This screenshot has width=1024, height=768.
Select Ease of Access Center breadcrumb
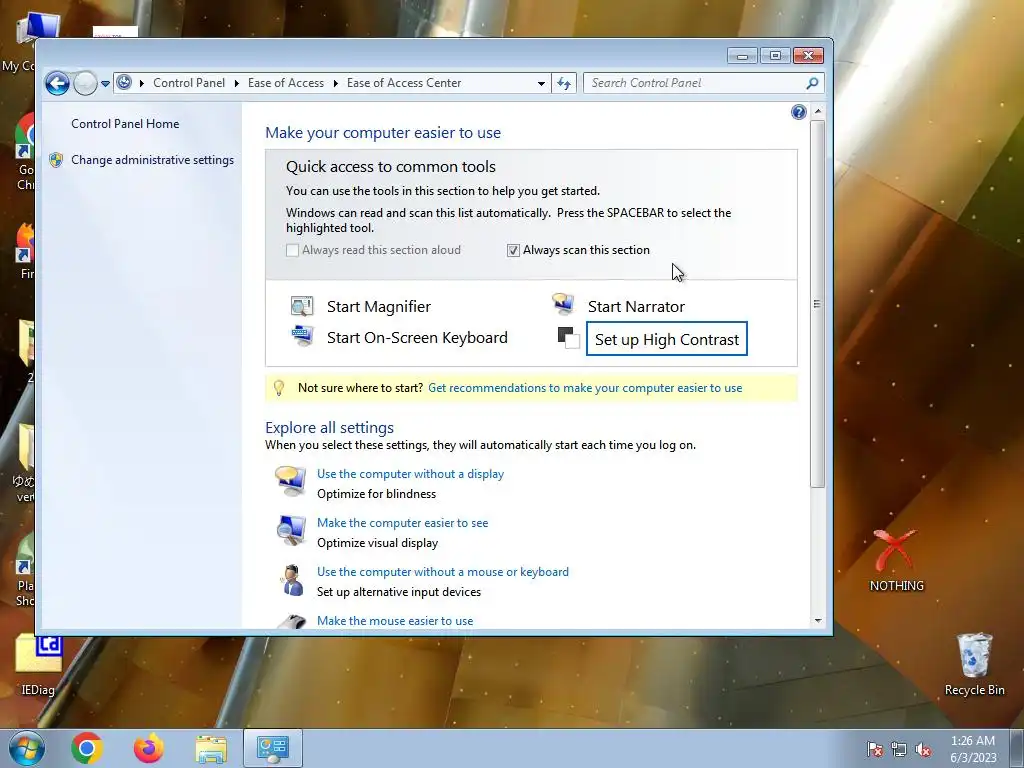404,83
